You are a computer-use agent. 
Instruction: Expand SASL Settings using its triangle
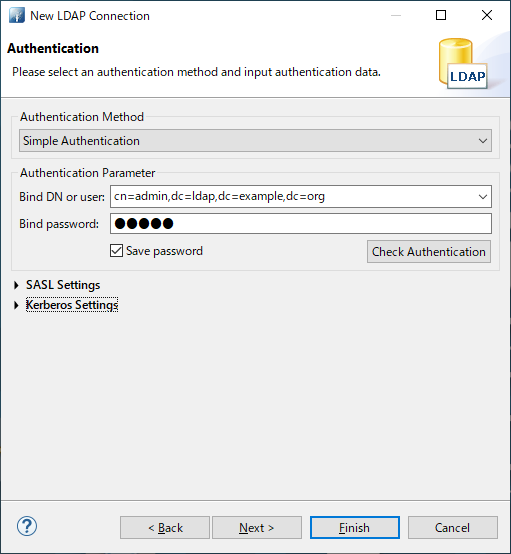16,285
